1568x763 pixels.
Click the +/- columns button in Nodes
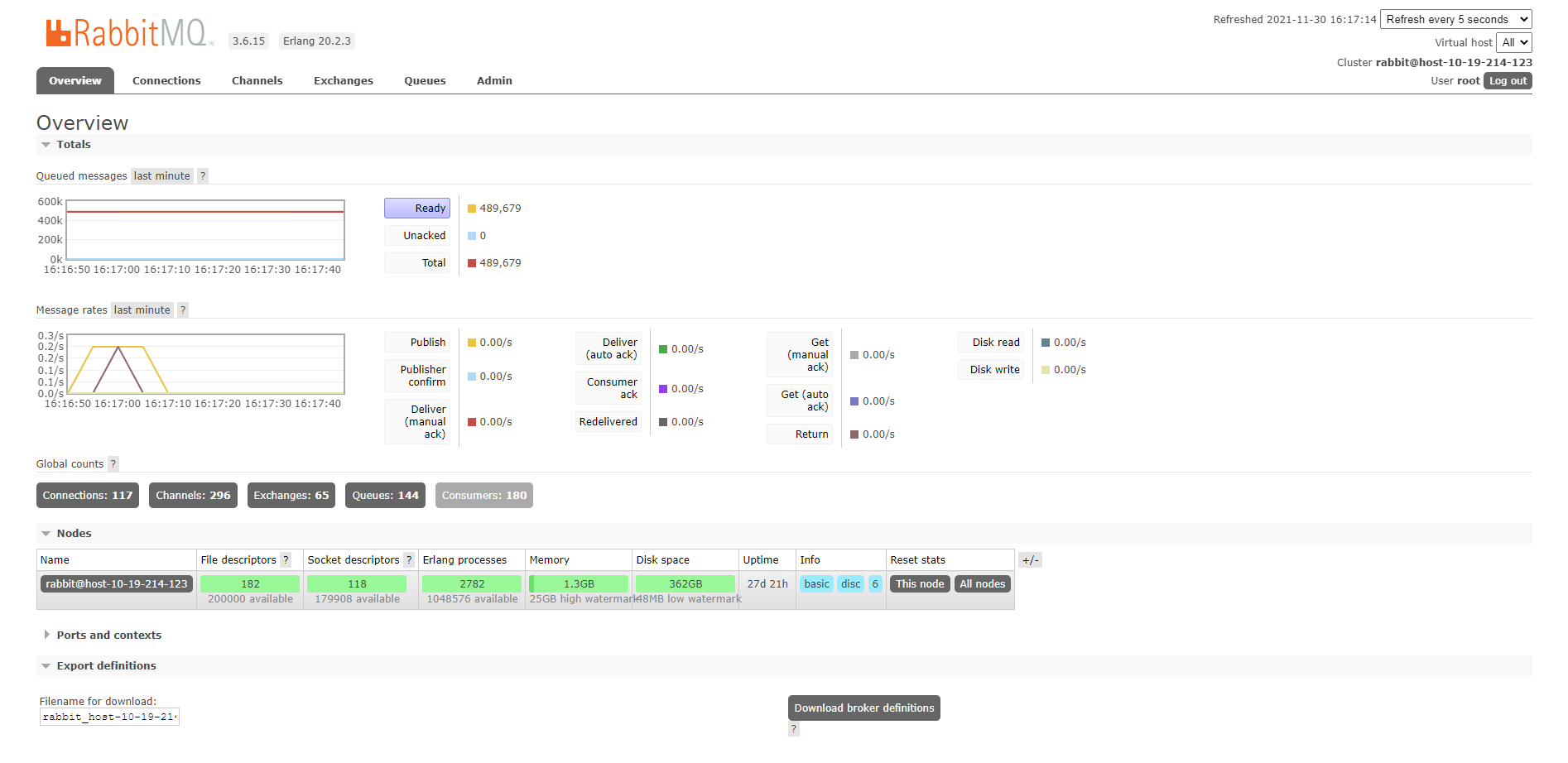[1030, 560]
